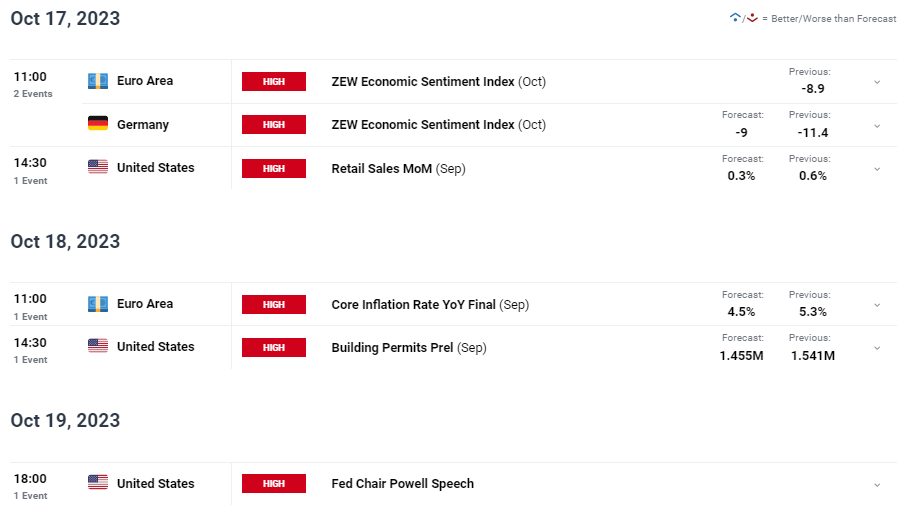Open the Fed Chair Powell Speech event

pyautogui.click(x=402, y=484)
